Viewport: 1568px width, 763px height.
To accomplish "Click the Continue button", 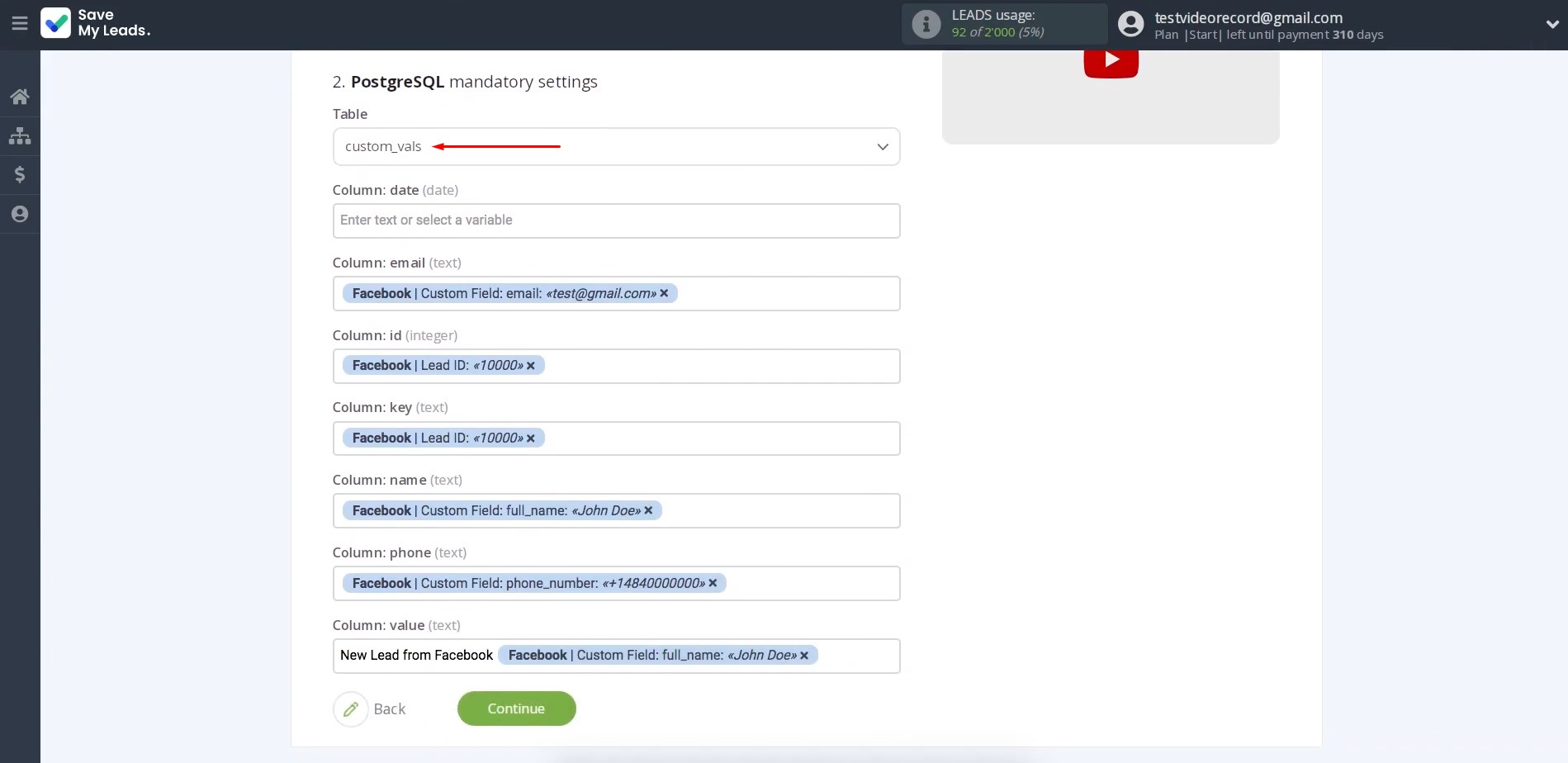I will (516, 708).
